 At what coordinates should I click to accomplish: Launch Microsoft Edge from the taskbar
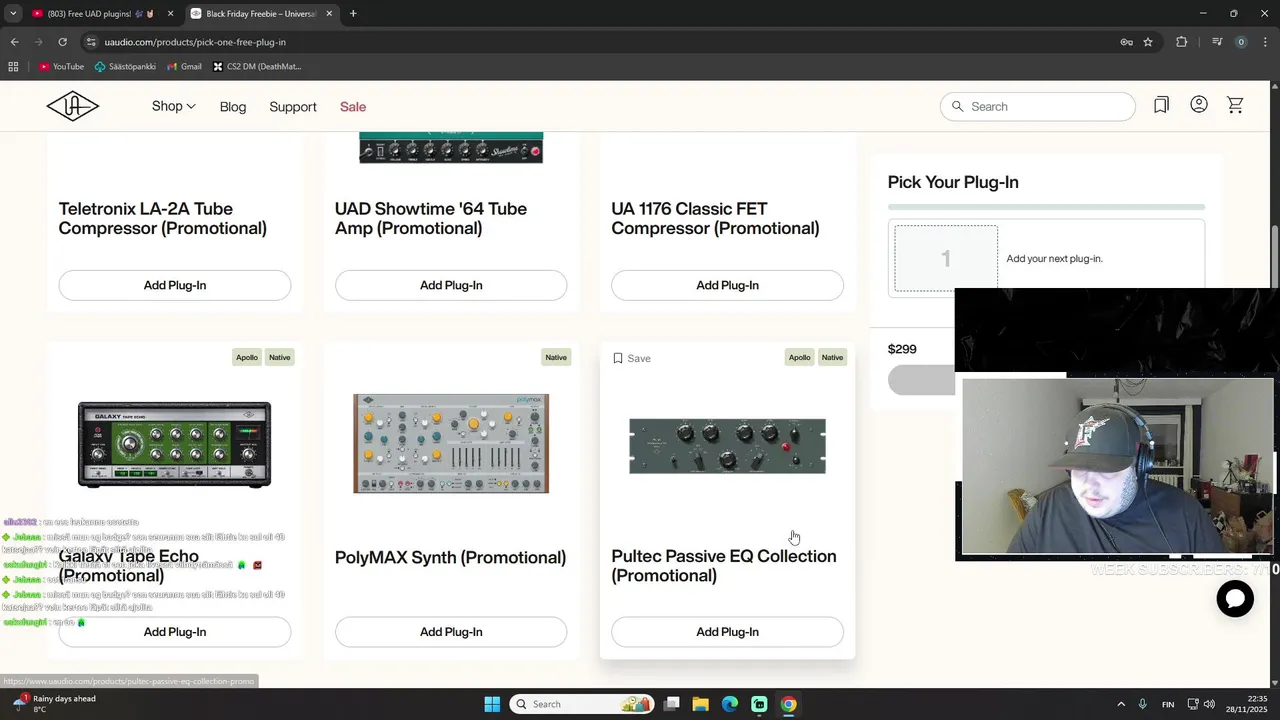click(730, 704)
